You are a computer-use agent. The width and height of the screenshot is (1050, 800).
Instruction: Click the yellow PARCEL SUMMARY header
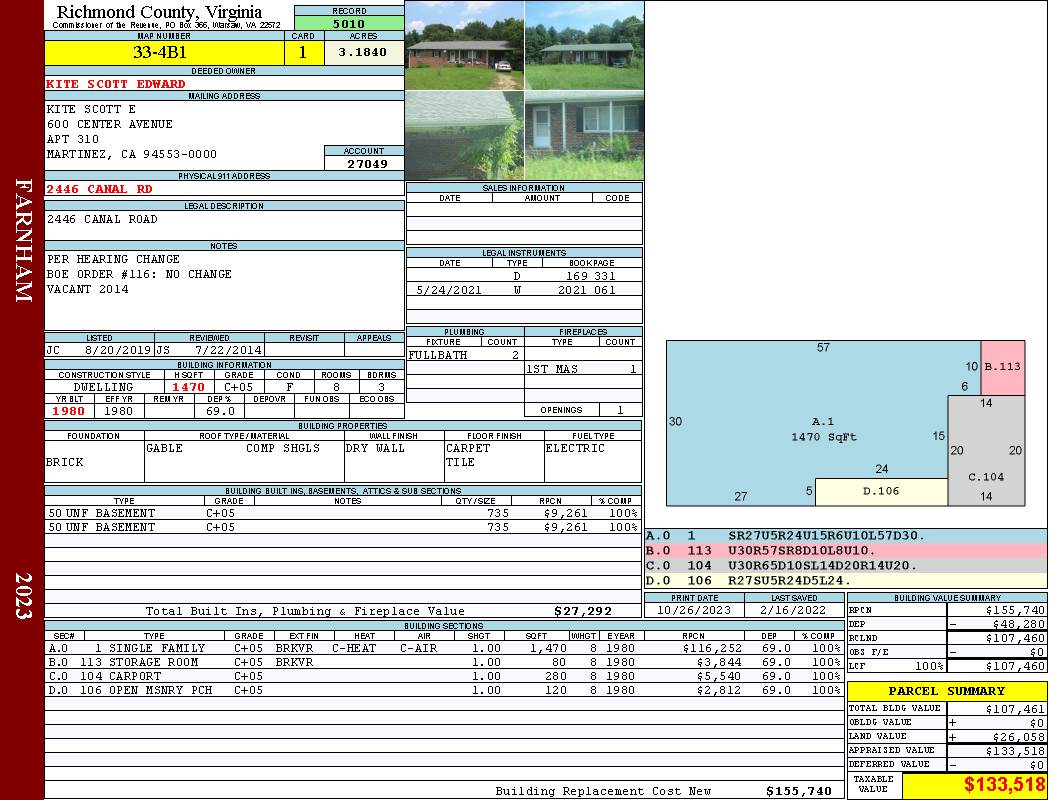click(x=946, y=691)
